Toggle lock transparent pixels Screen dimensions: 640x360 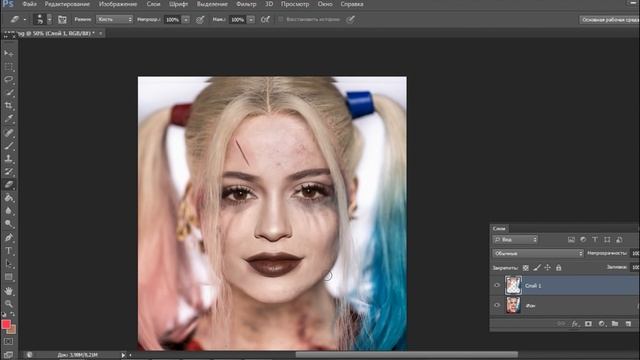(x=526, y=268)
